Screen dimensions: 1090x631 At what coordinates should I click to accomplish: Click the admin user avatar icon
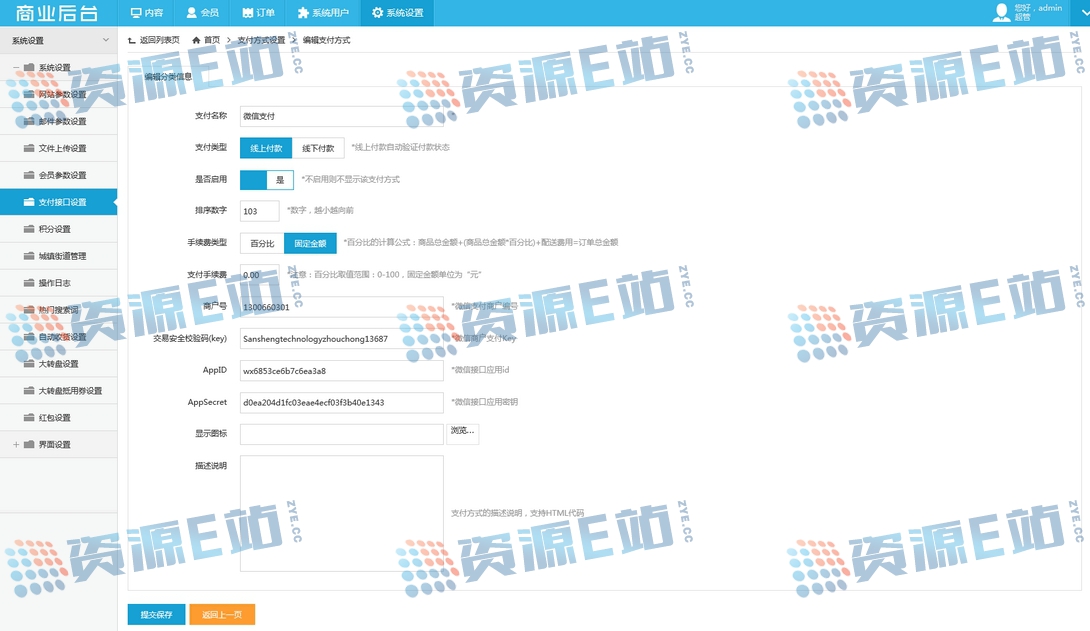coord(1001,13)
